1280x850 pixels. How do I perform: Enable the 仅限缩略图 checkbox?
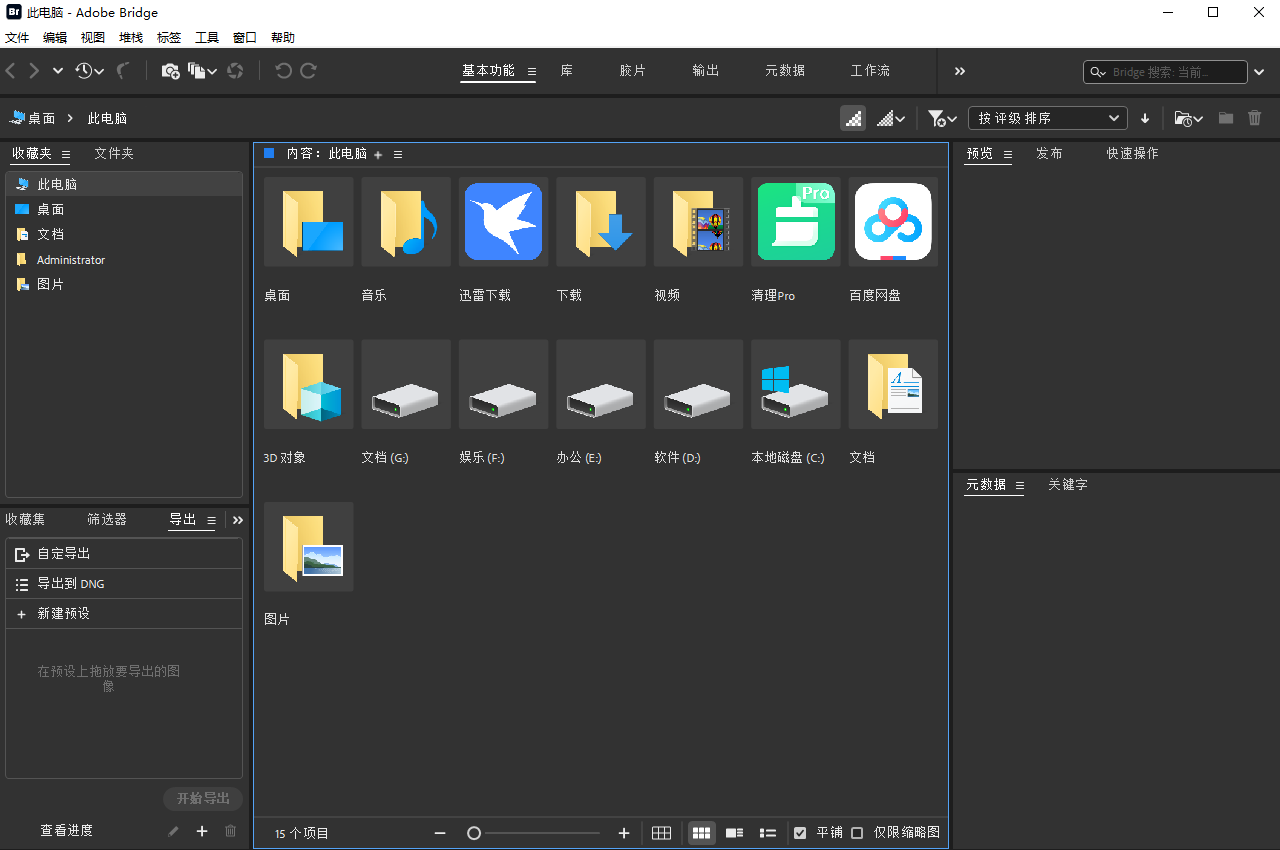click(857, 832)
